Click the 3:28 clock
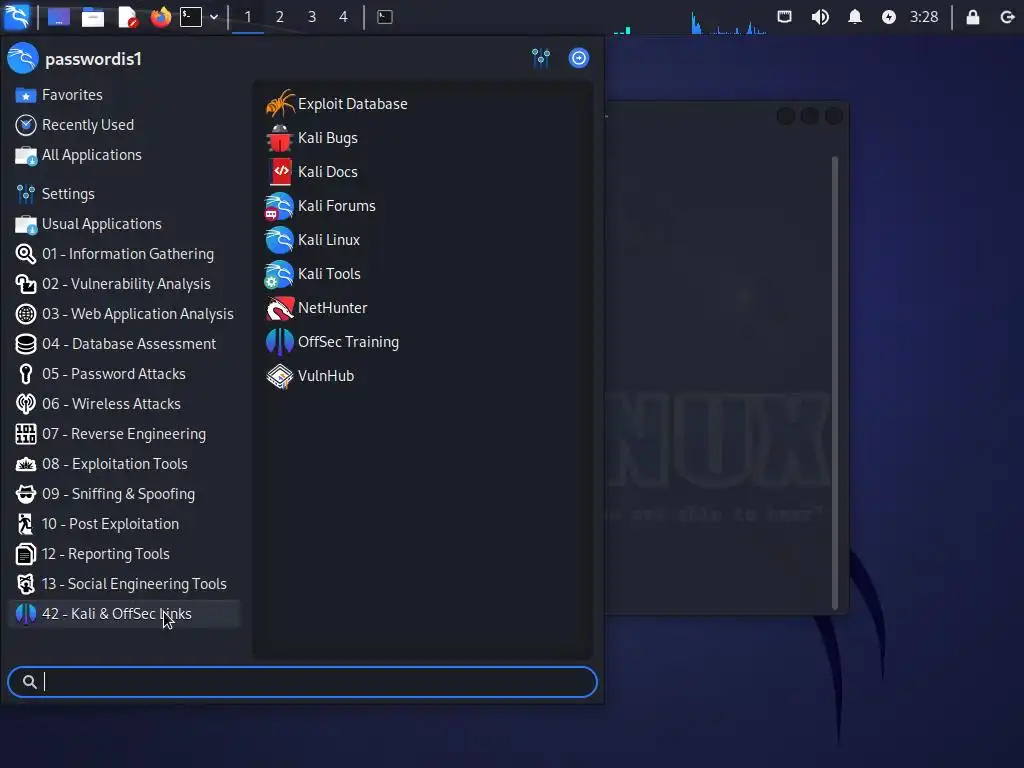 (x=924, y=17)
